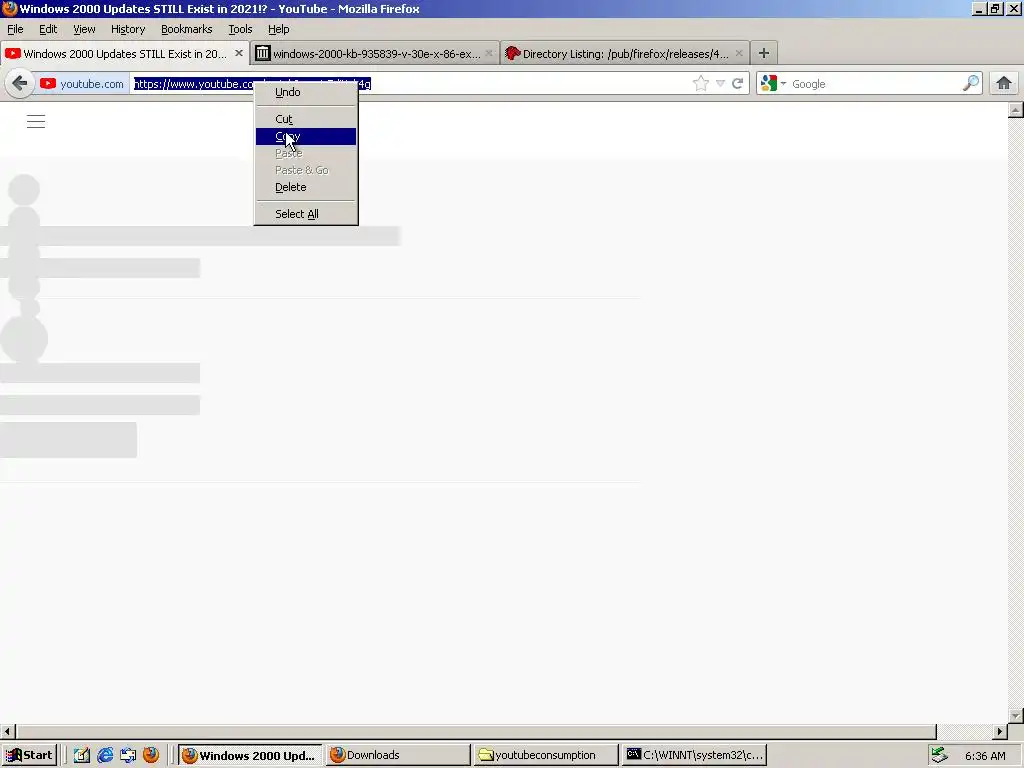The image size is (1024, 768).
Task: Go to the Firefox home page icon
Action: [x=1004, y=83]
